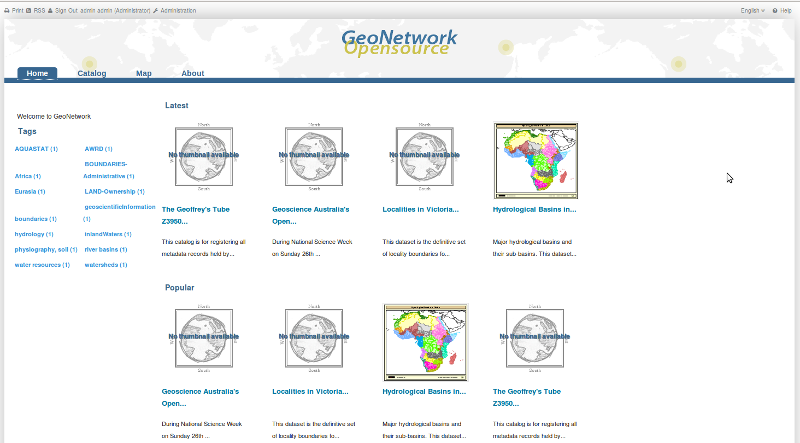Filter by the hydrology tag
The height and width of the screenshot is (443, 800).
[34, 234]
